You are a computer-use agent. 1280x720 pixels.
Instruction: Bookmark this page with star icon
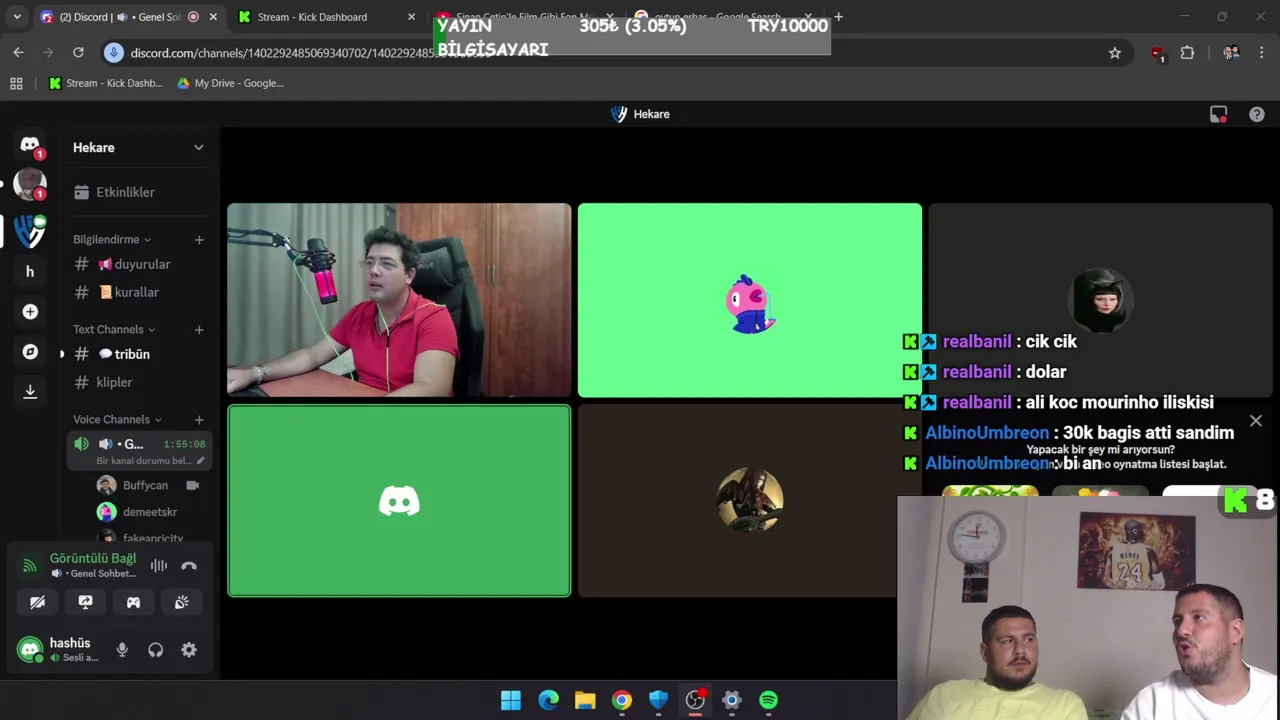pyautogui.click(x=1115, y=53)
